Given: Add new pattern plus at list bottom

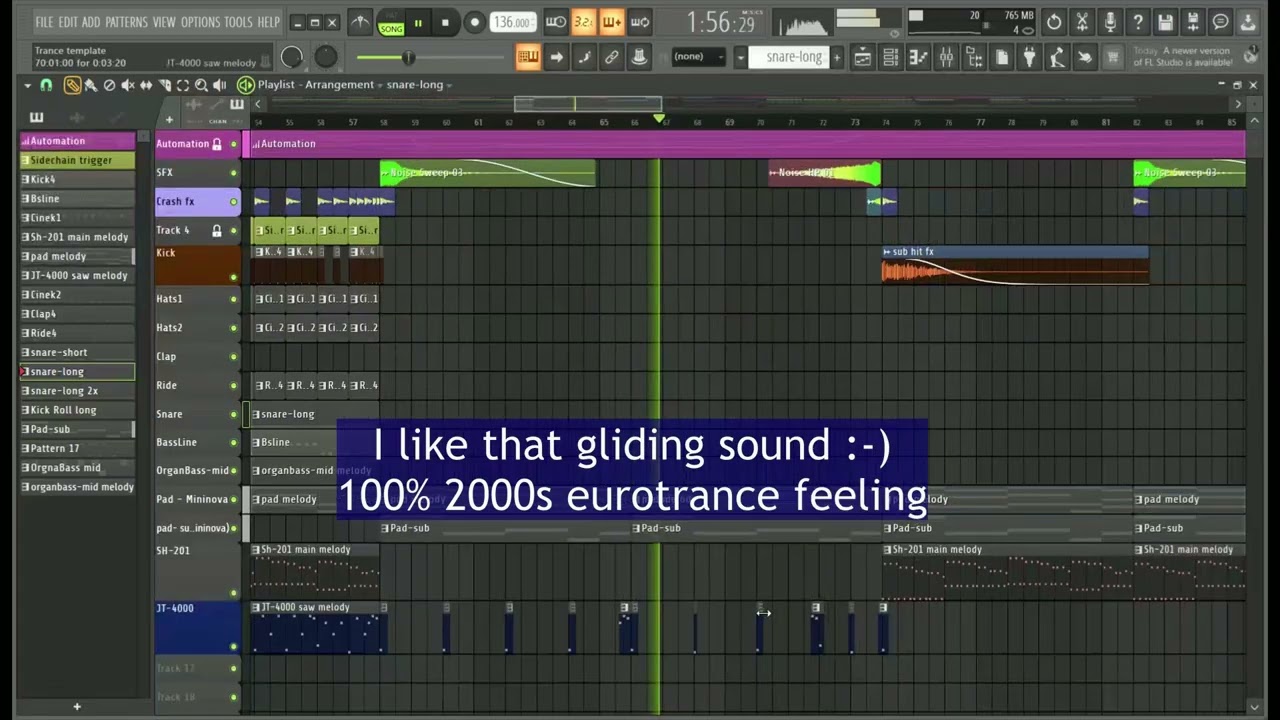Looking at the screenshot, I should coord(77,707).
